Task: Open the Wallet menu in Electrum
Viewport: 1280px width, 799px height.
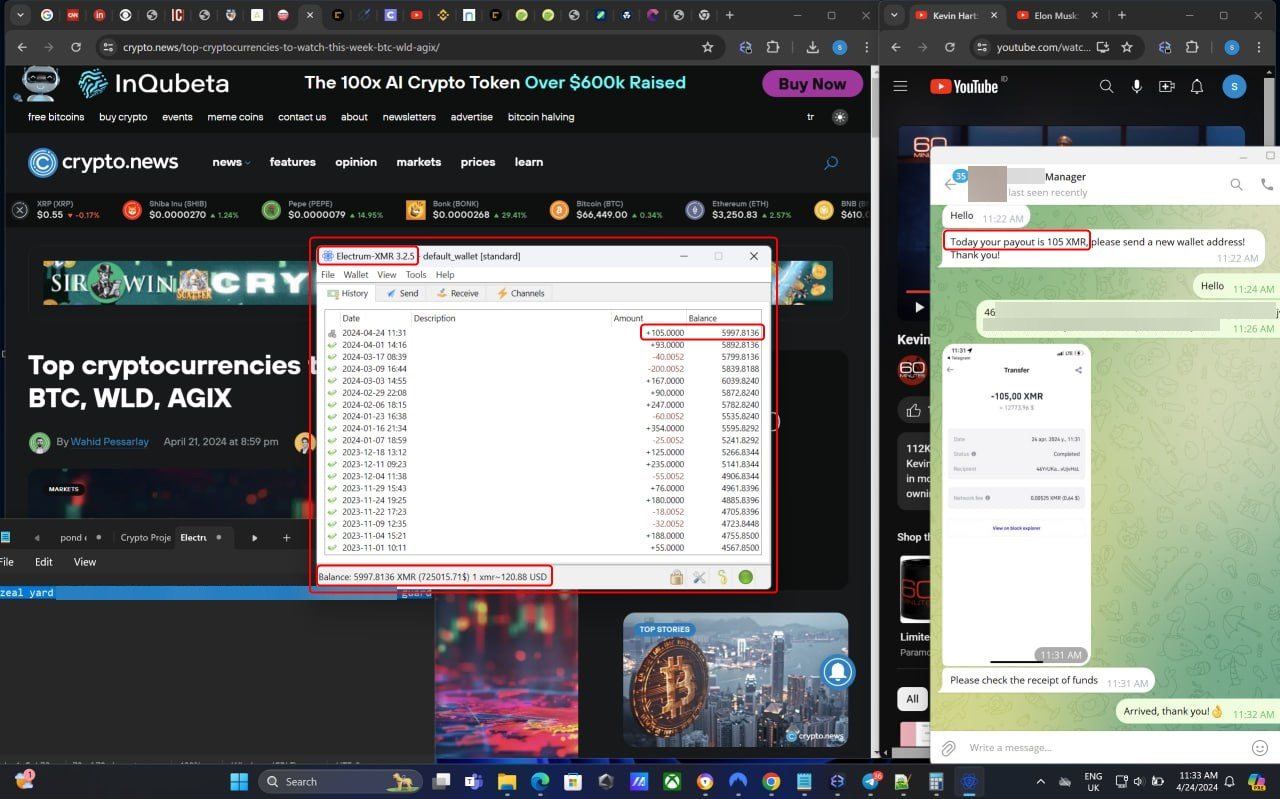Action: coord(355,274)
